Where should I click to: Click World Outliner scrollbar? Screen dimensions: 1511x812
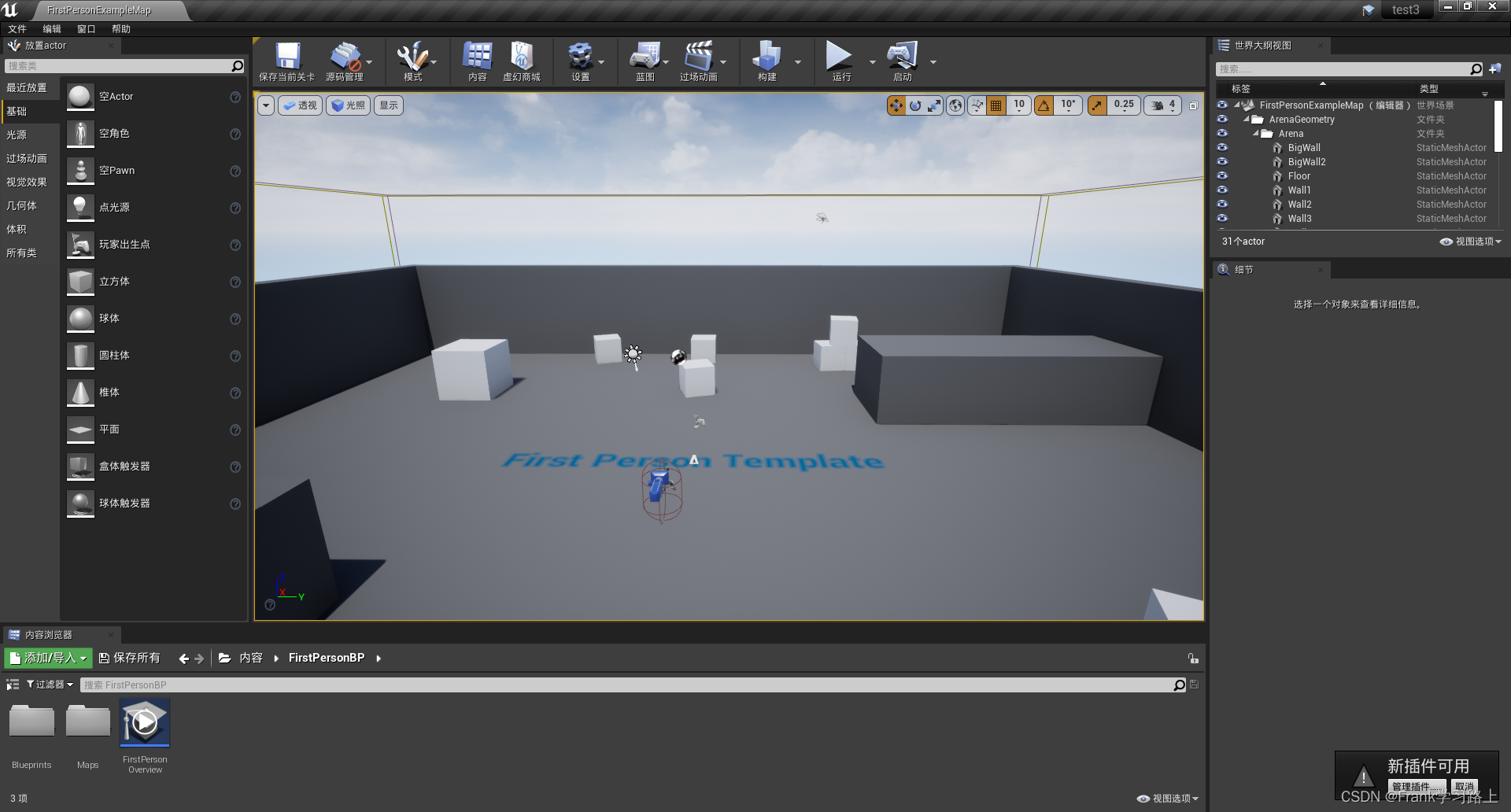[x=1498, y=126]
